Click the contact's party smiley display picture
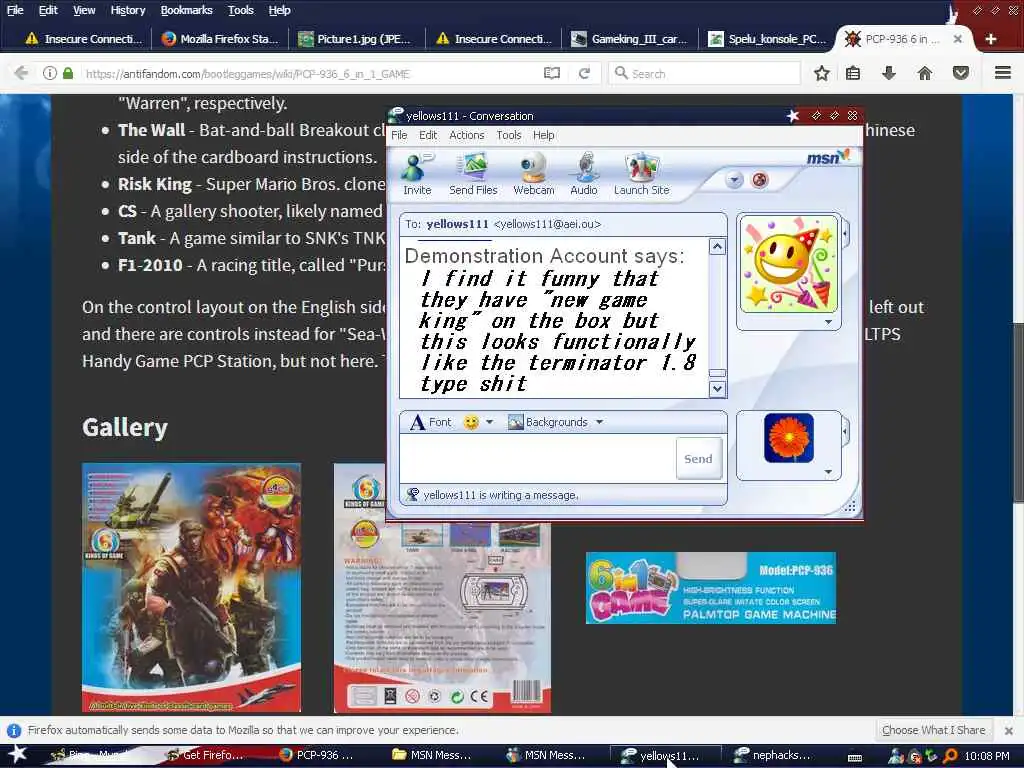The width and height of the screenshot is (1024, 768). (x=788, y=264)
